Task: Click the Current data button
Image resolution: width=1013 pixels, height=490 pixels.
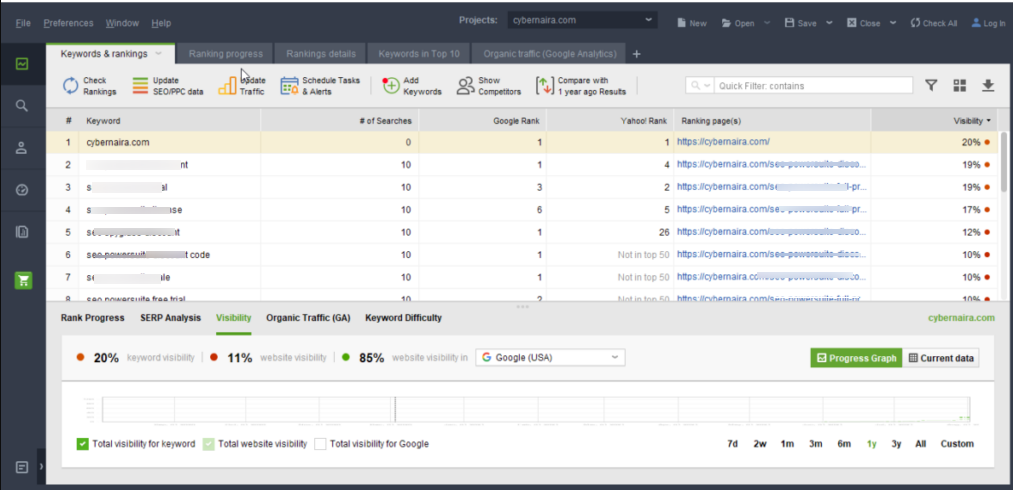Action: pyautogui.click(x=941, y=358)
